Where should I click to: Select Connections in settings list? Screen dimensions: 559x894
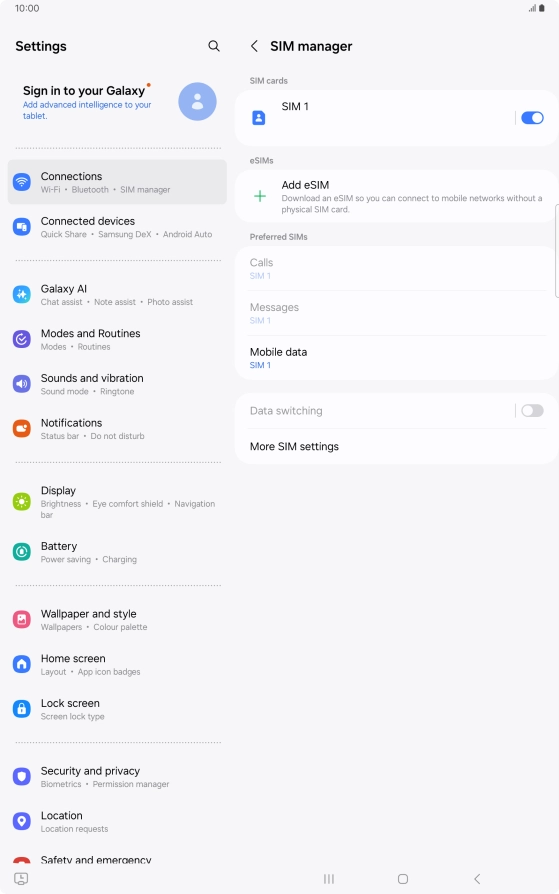click(117, 182)
